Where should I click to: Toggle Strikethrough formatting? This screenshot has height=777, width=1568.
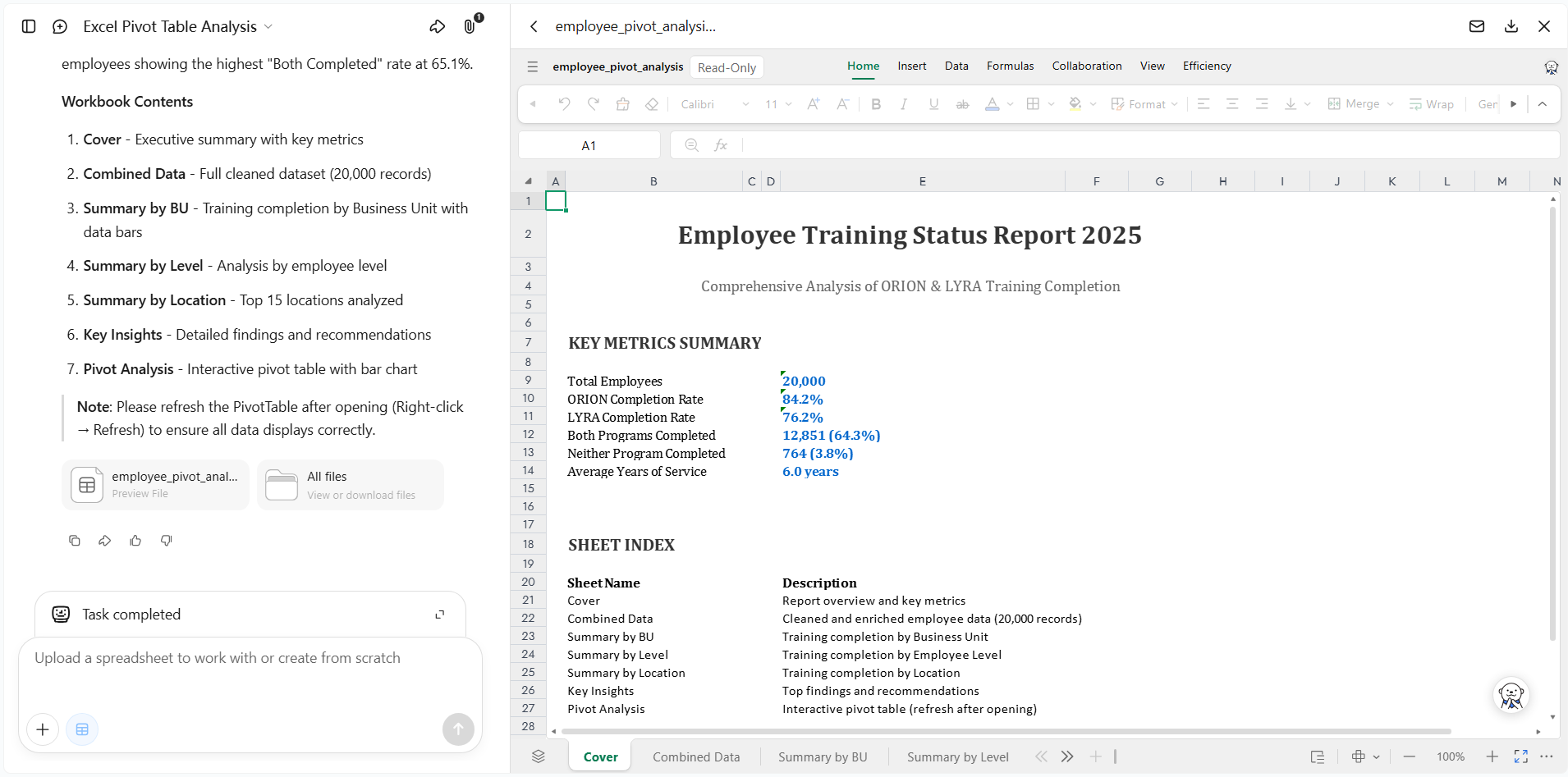pos(963,104)
